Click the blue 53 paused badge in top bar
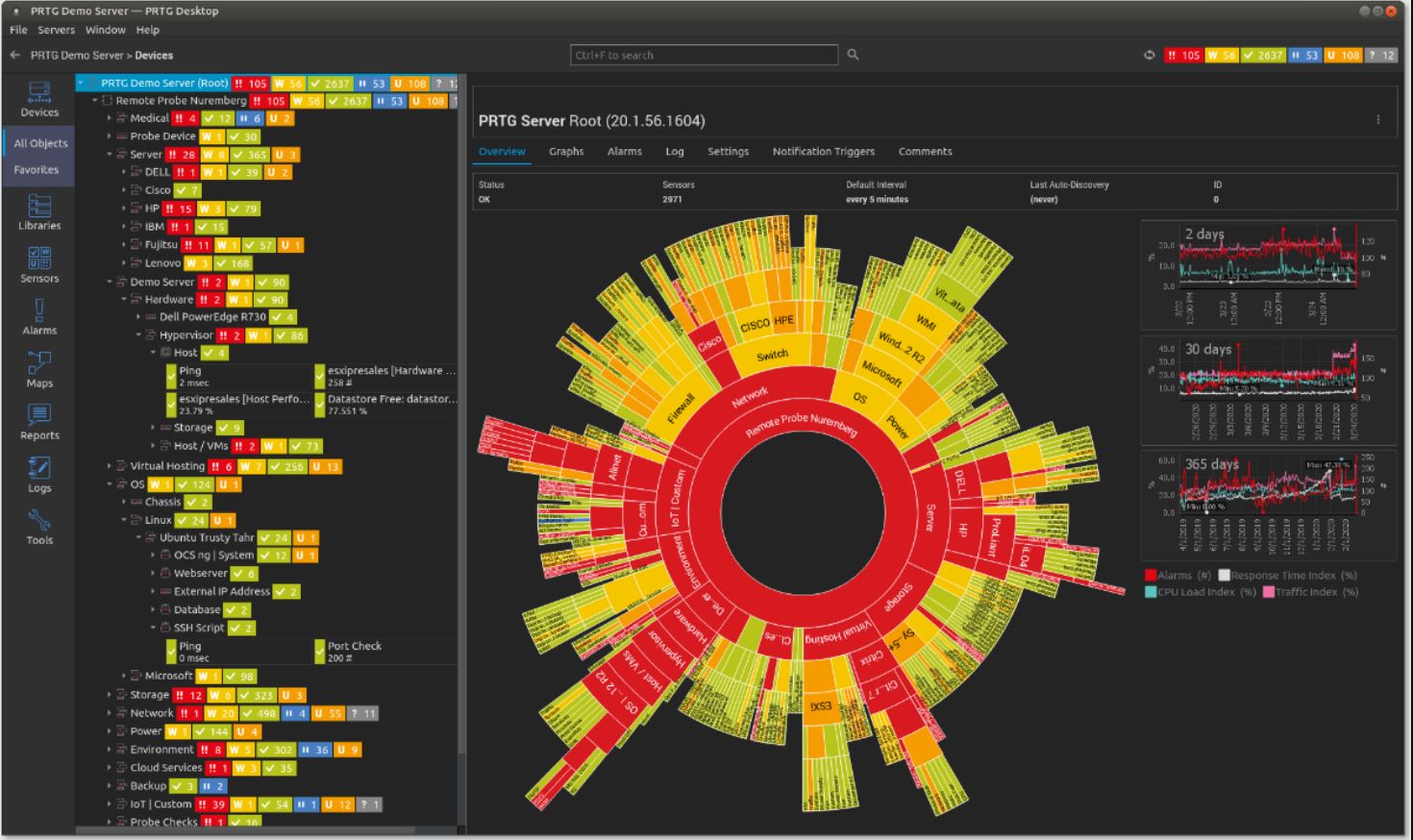Viewport: 1413px width, 840px height. pyautogui.click(x=1304, y=55)
